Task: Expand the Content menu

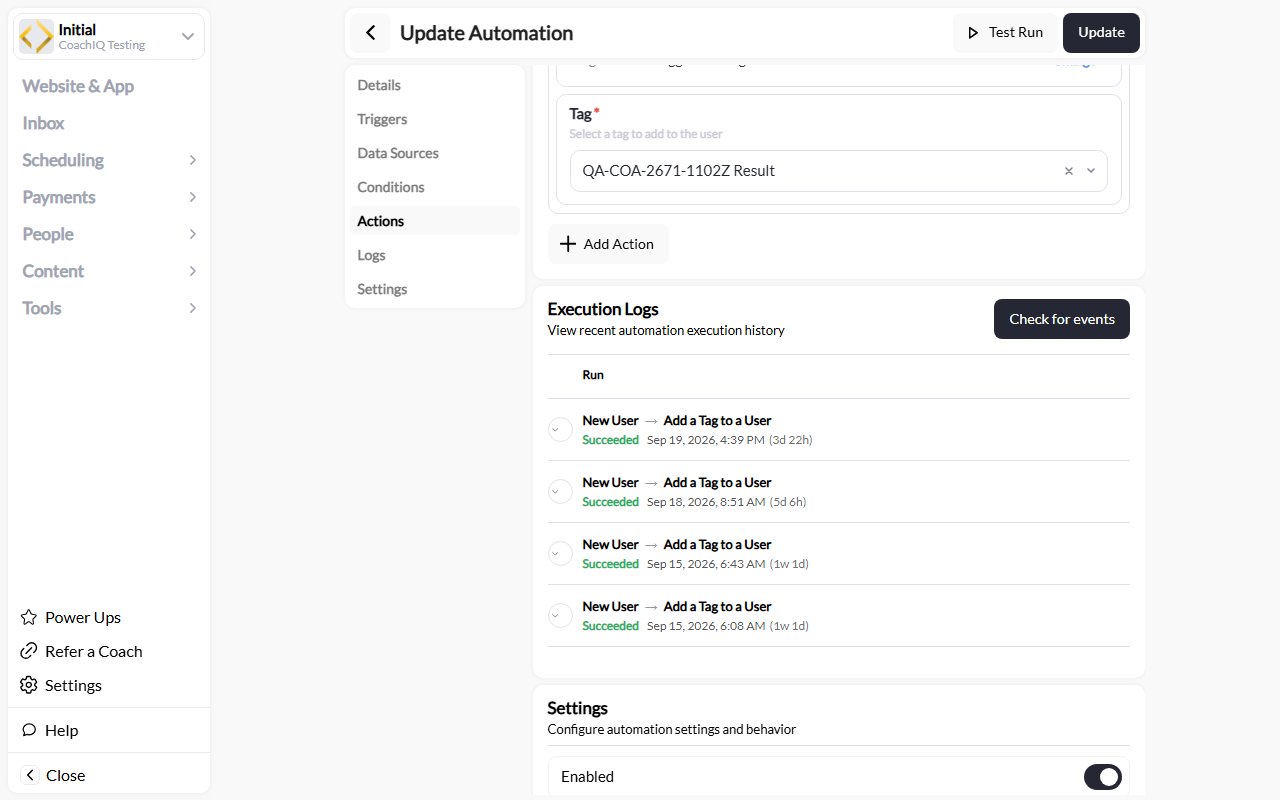Action: click(x=193, y=271)
